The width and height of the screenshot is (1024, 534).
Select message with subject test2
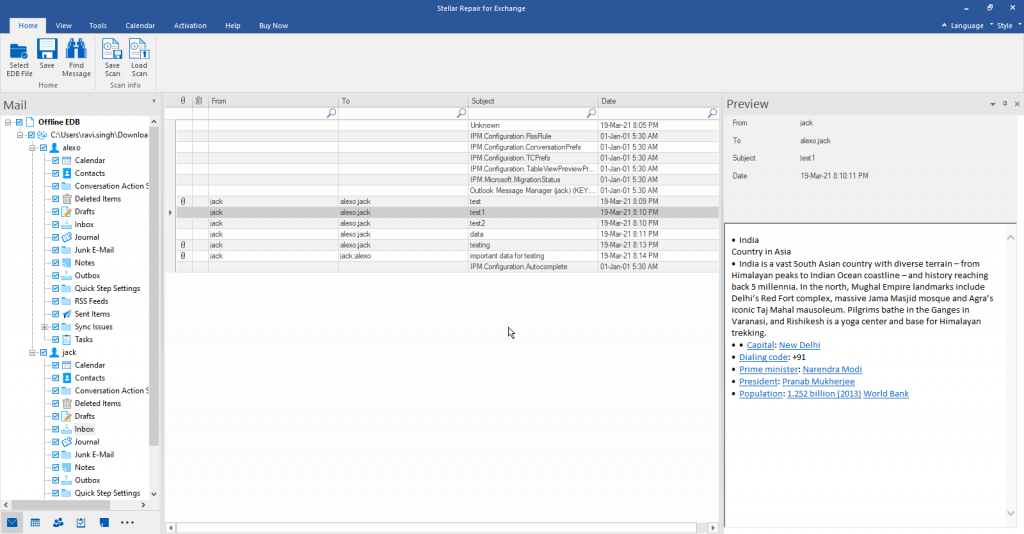pos(447,223)
